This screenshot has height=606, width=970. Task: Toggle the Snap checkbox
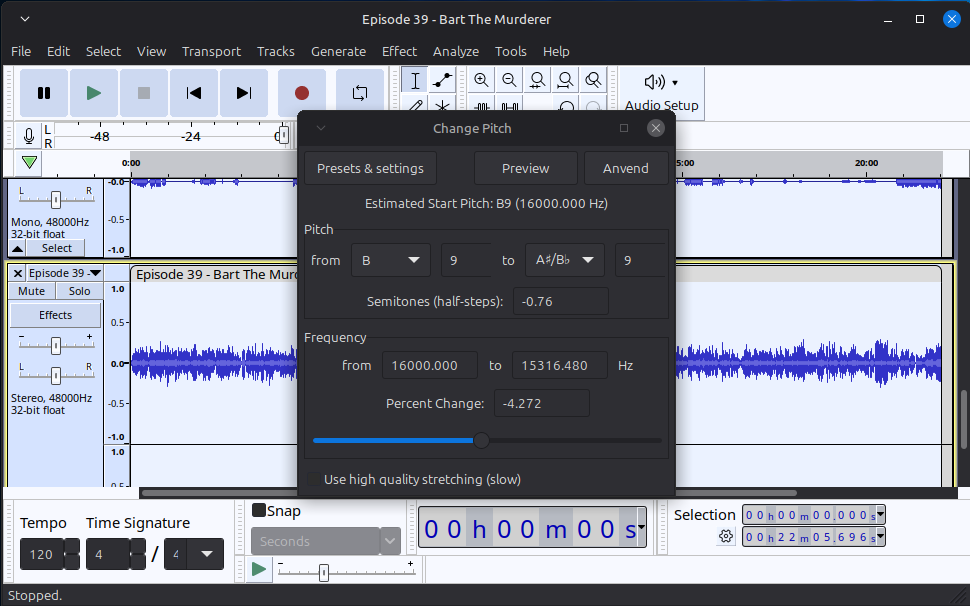259,511
